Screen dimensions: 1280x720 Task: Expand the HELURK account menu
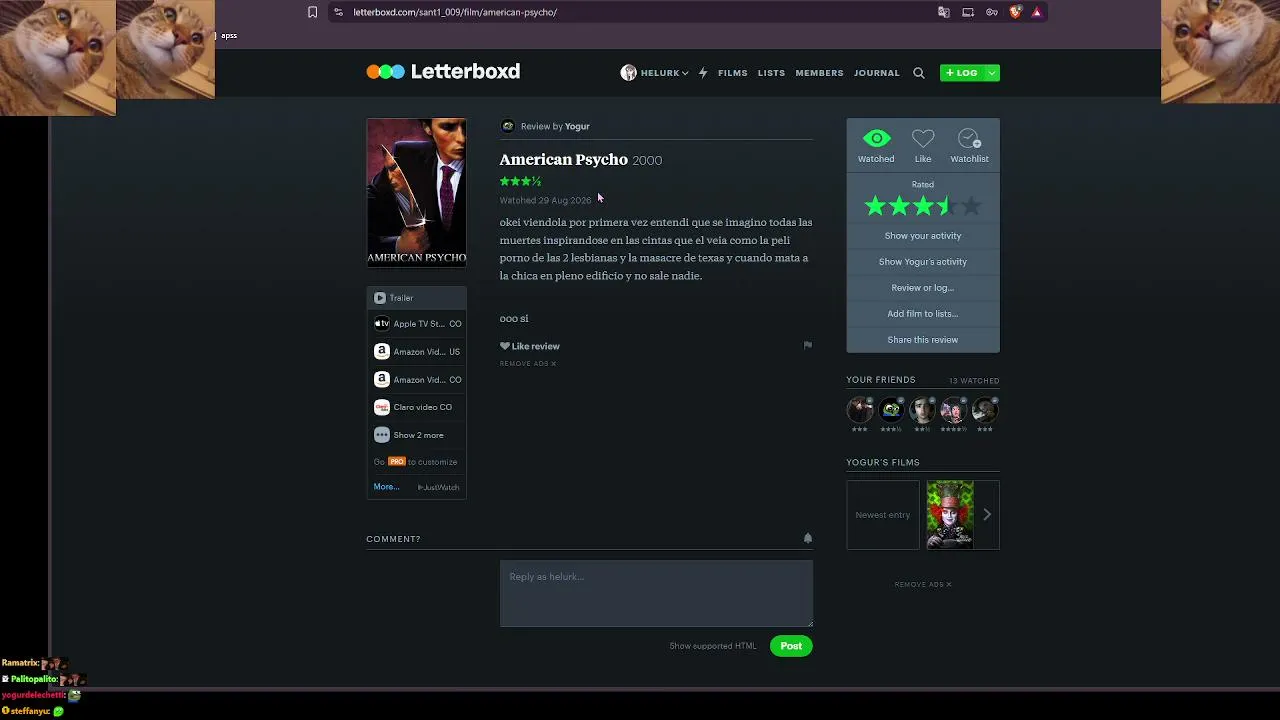pyautogui.click(x=684, y=73)
